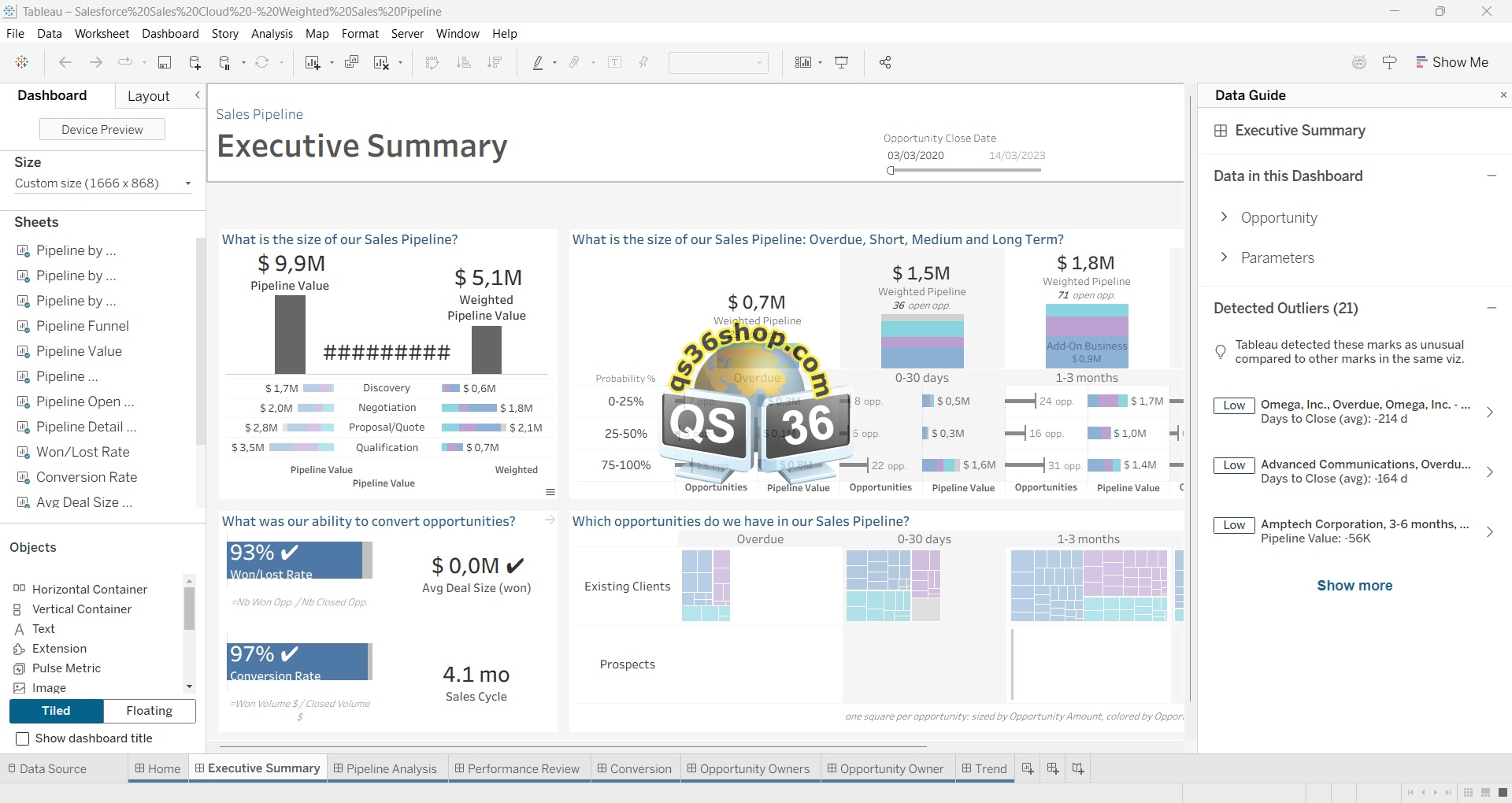
Task: Click the New Dashboard tab icon
Action: [1053, 769]
